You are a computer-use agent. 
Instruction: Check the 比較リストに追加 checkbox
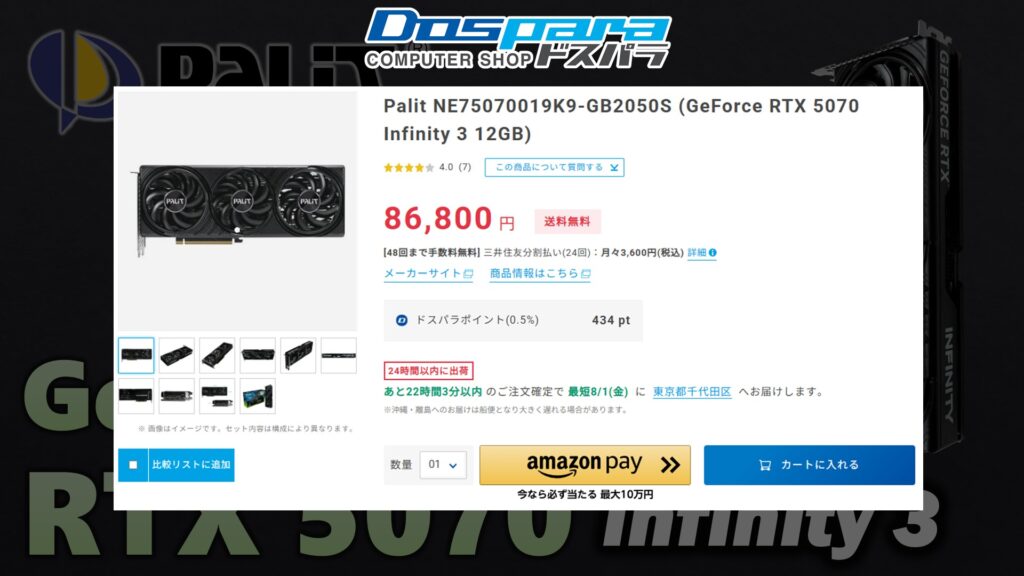(x=133, y=465)
